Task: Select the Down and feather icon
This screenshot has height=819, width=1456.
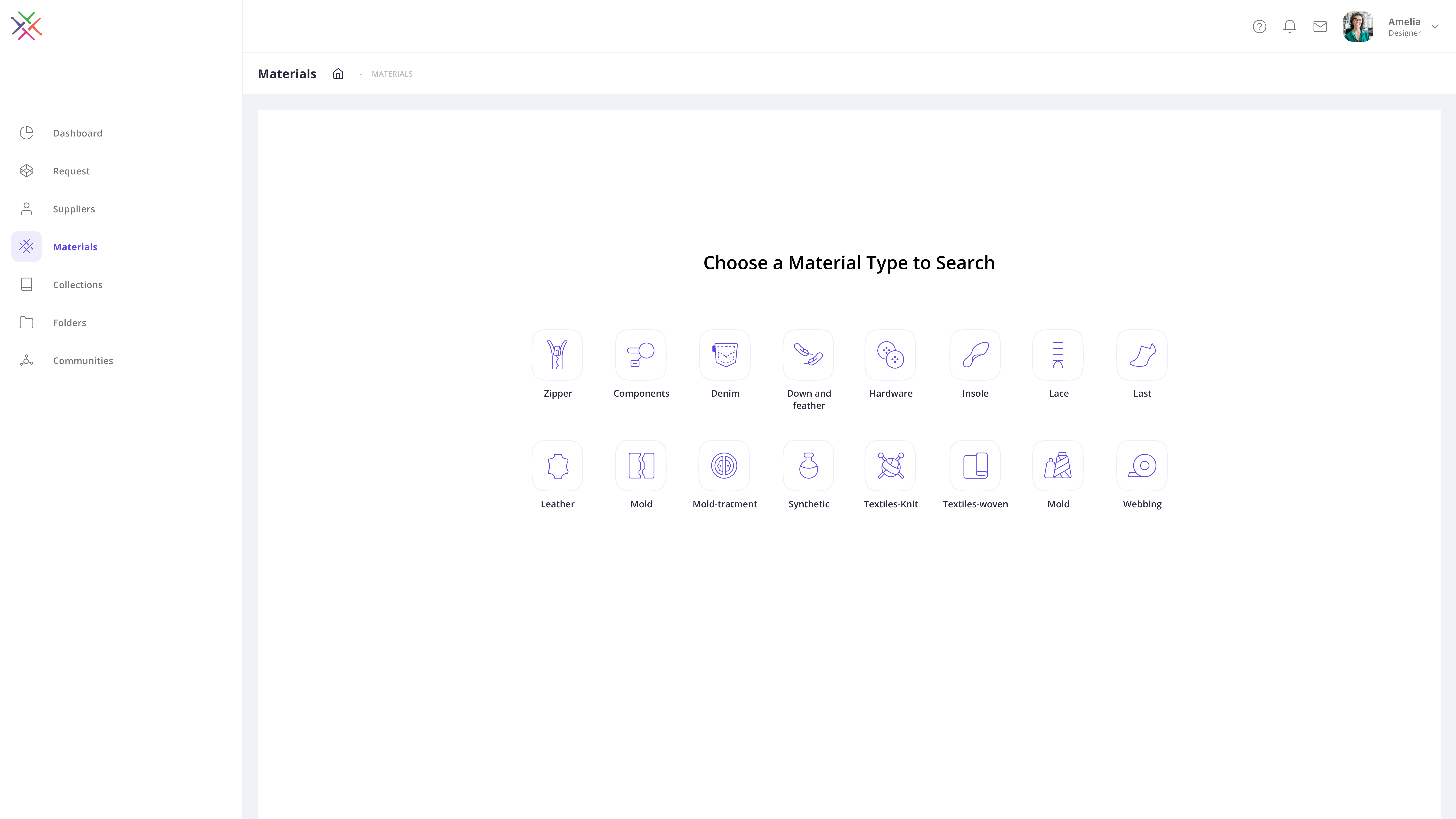Action: click(808, 355)
